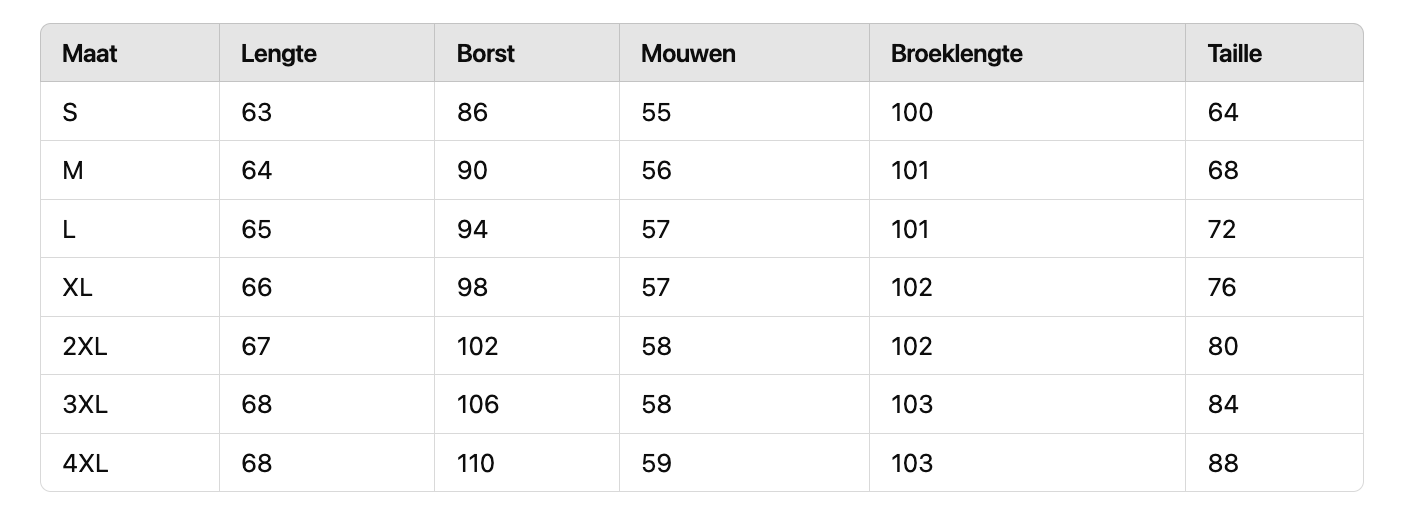Select the 3XL size cell
Image resolution: width=1414 pixels, height=520 pixels.
coord(85,405)
